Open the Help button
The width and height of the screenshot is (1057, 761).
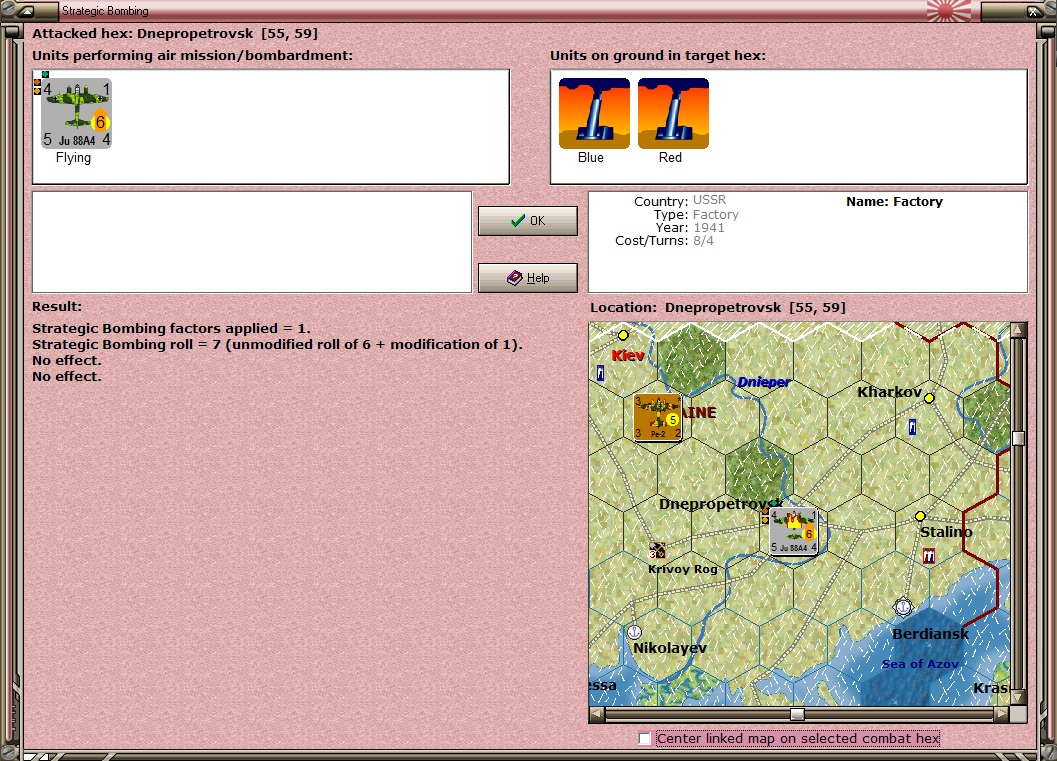click(x=528, y=278)
